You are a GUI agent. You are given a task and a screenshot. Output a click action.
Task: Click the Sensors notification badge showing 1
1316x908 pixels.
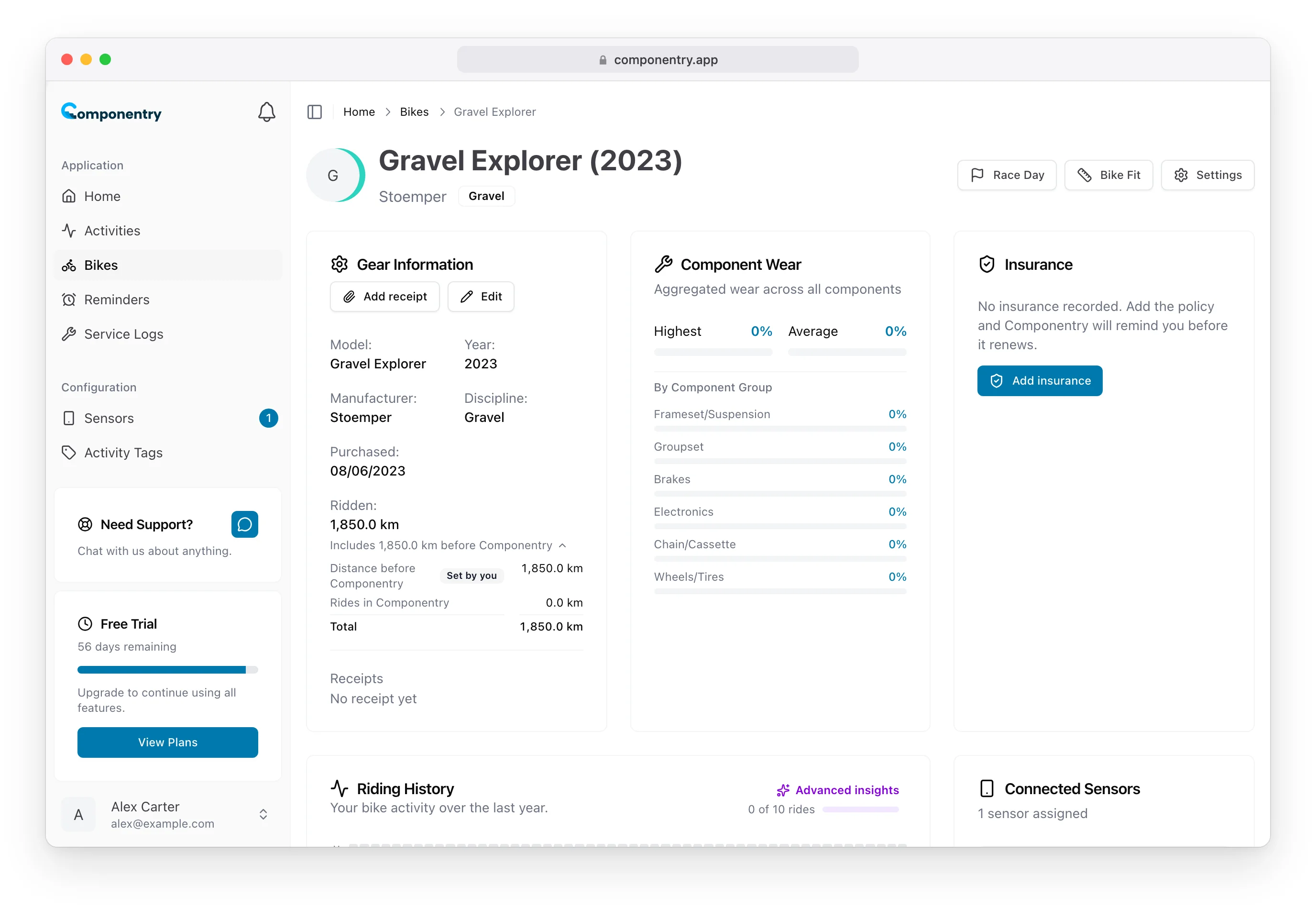point(268,418)
